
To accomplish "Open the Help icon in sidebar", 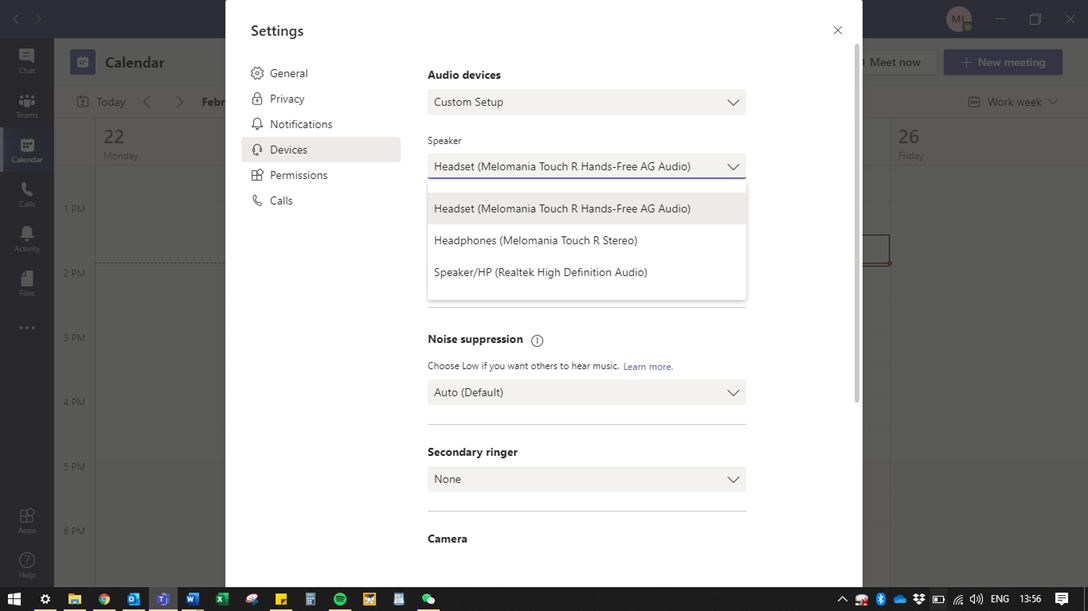I will pos(27,564).
